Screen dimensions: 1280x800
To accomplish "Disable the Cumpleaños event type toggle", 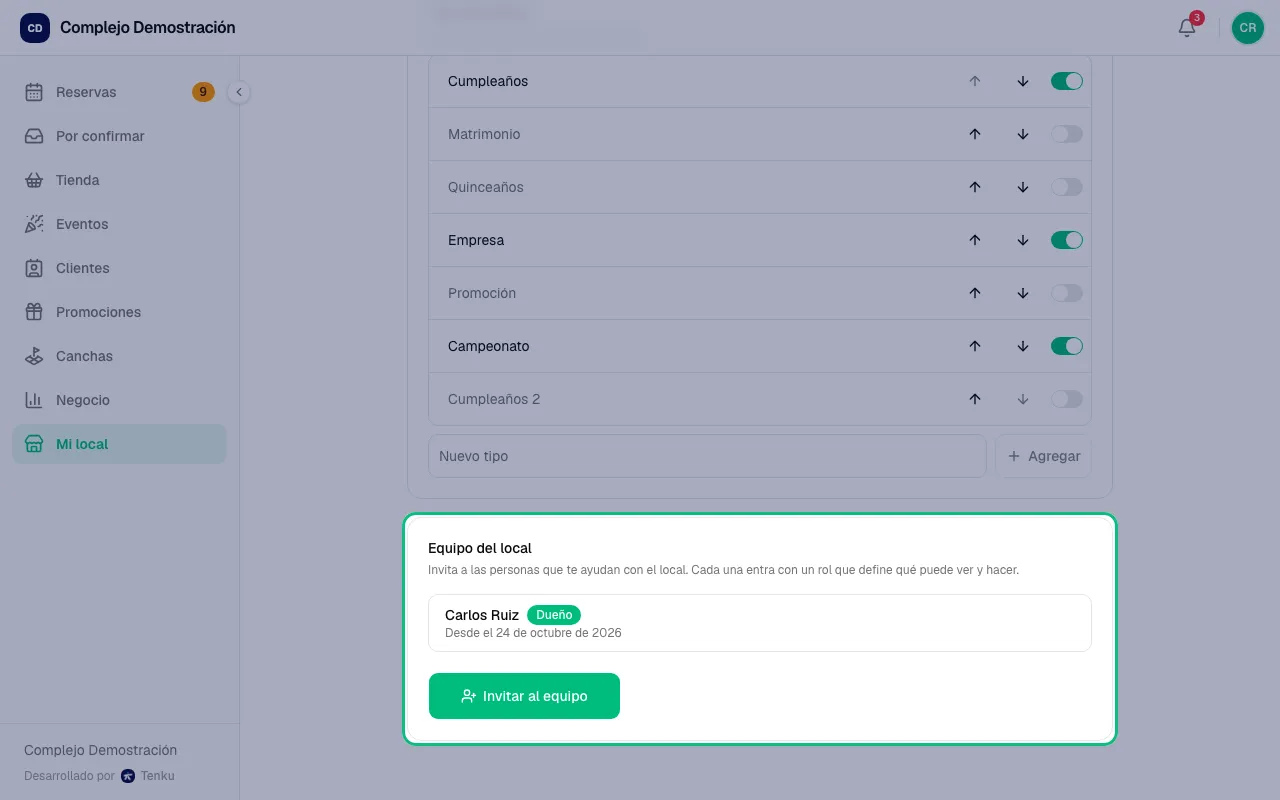I will point(1067,81).
